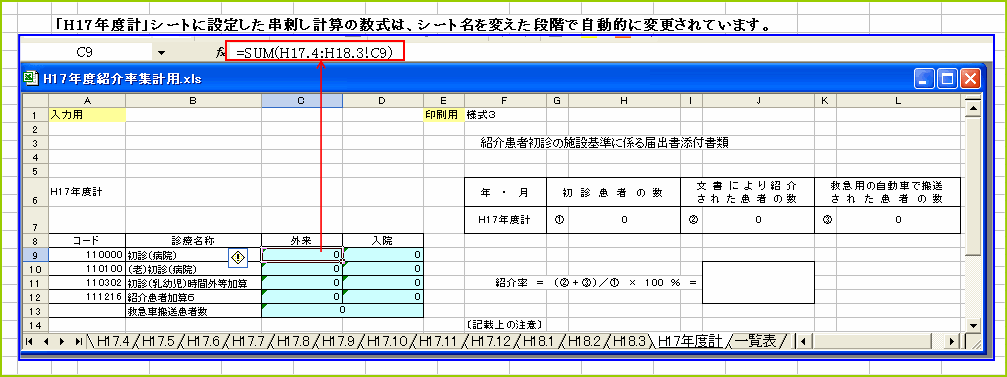Switch to the H17.8 sheet tab
Viewport: 1007px width, 377px height.
point(293,341)
